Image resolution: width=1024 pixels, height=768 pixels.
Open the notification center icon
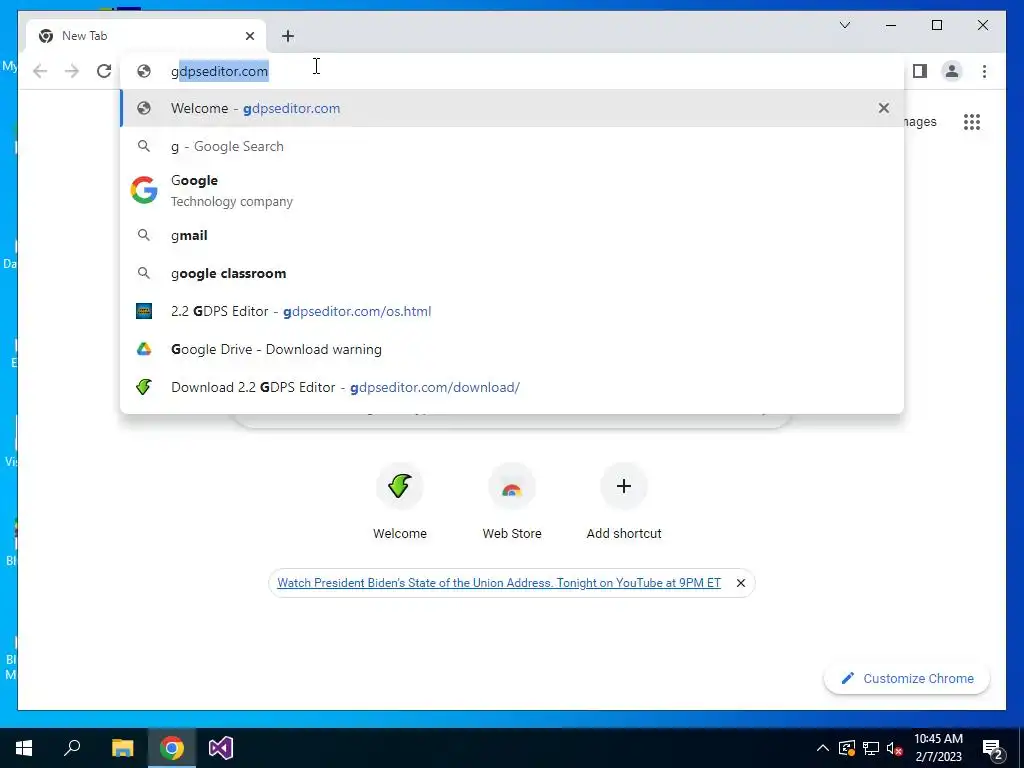point(993,748)
